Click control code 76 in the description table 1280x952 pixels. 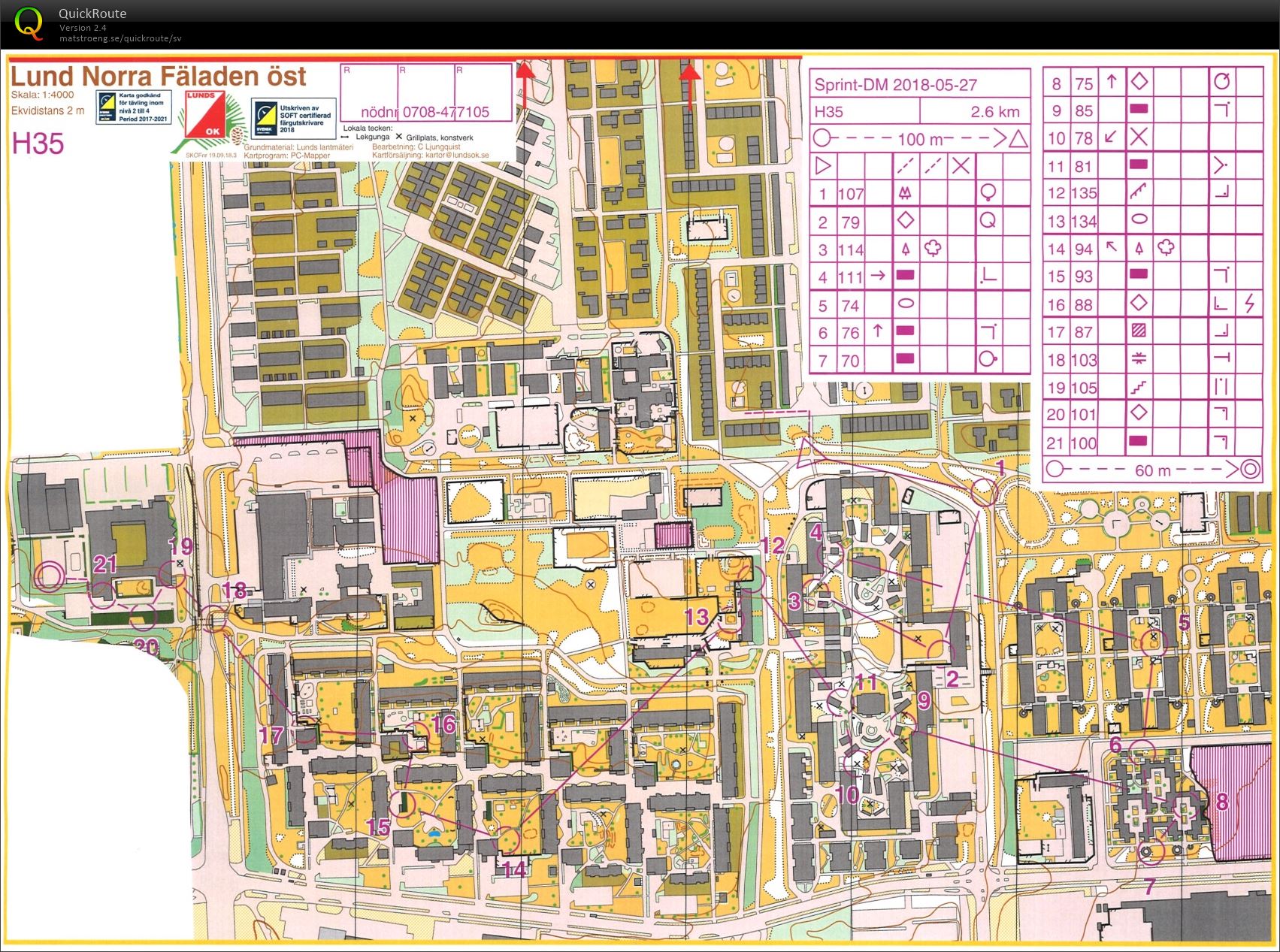850,333
